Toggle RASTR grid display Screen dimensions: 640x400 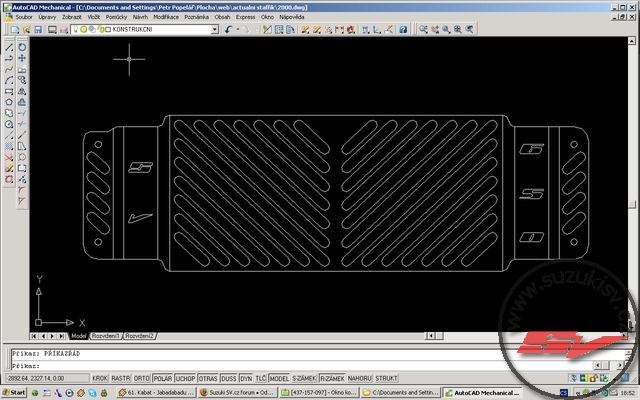click(121, 378)
